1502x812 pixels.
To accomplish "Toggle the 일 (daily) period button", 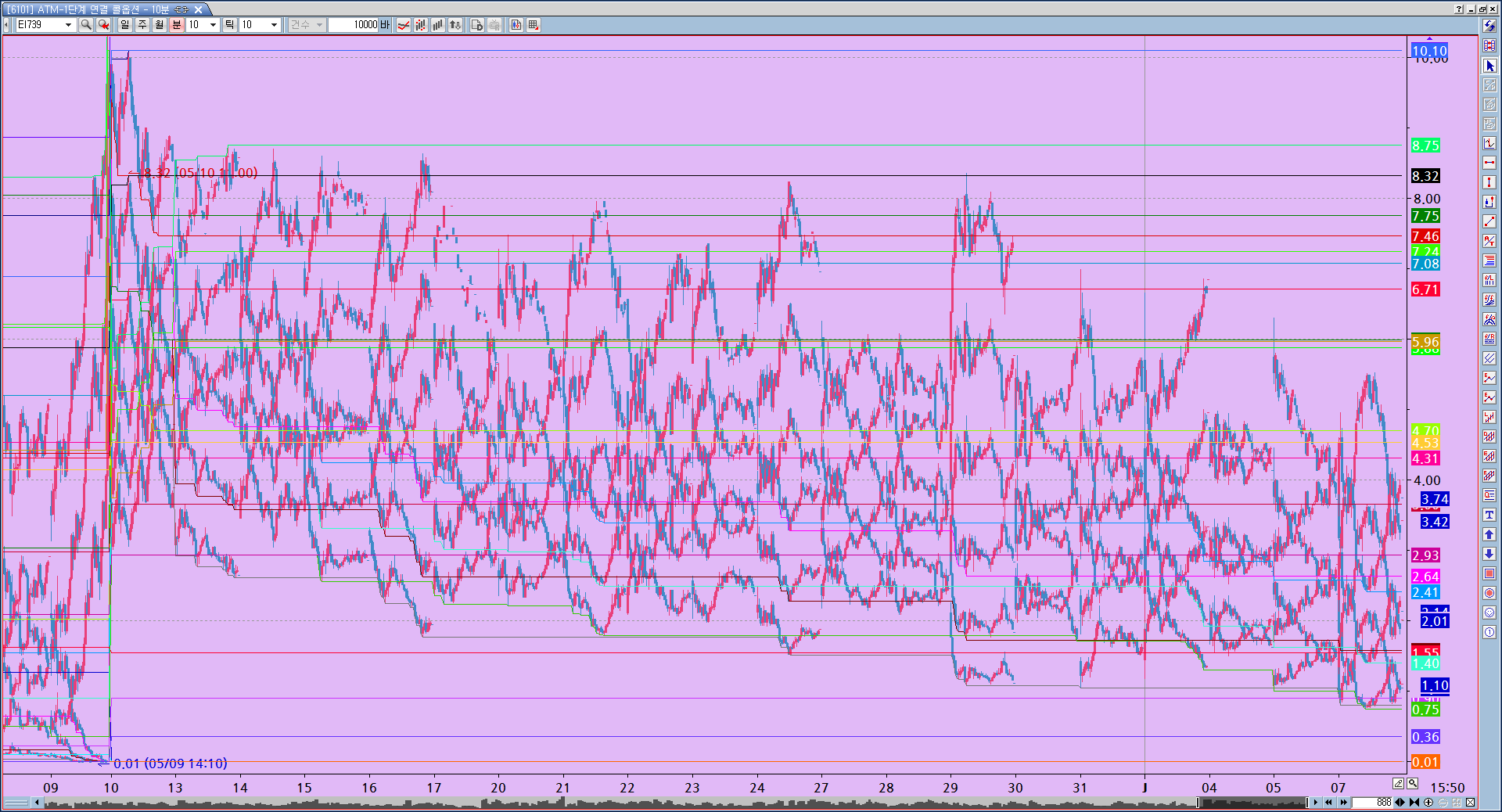I will tap(125, 25).
